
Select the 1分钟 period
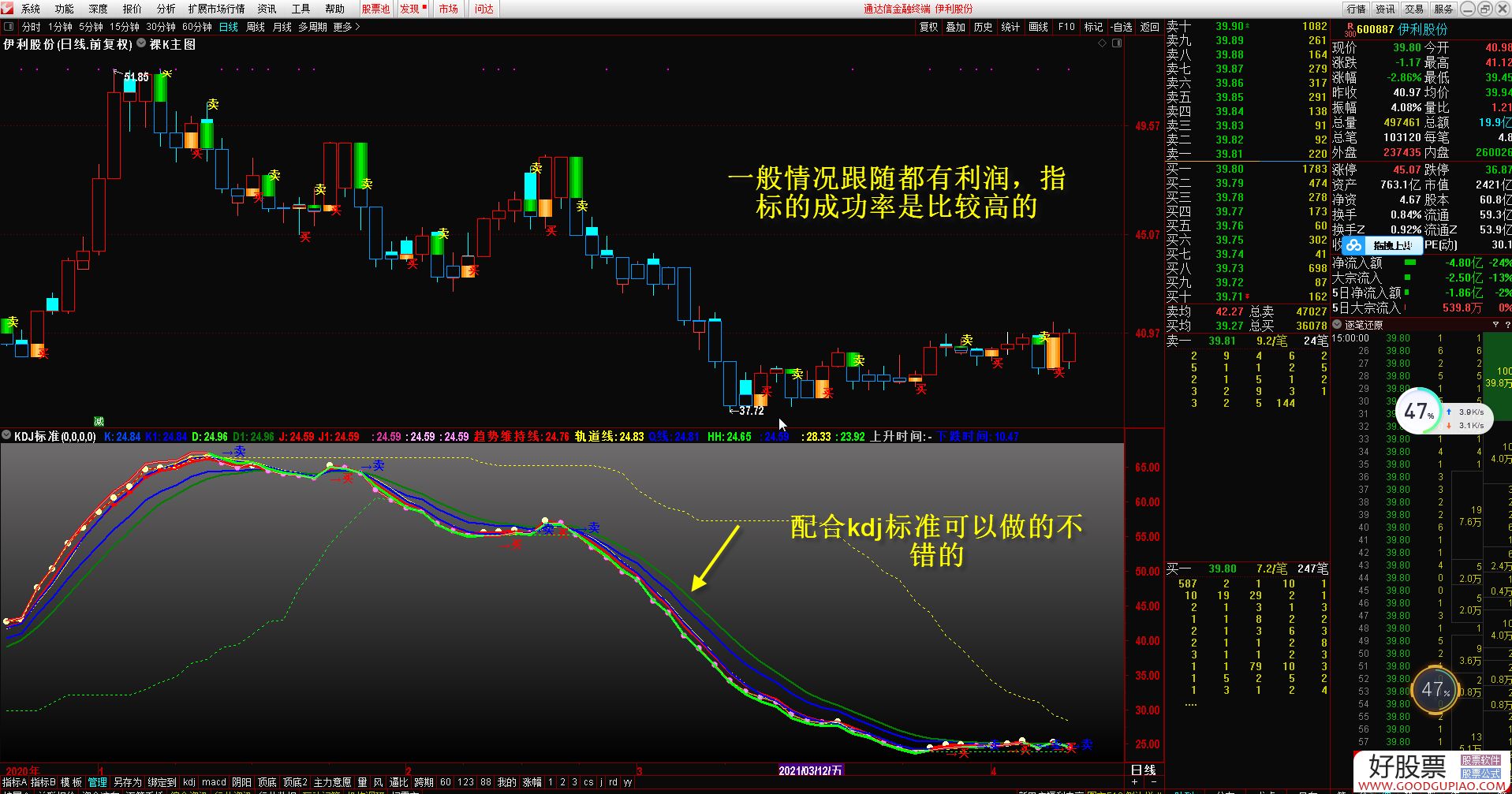pyautogui.click(x=59, y=27)
